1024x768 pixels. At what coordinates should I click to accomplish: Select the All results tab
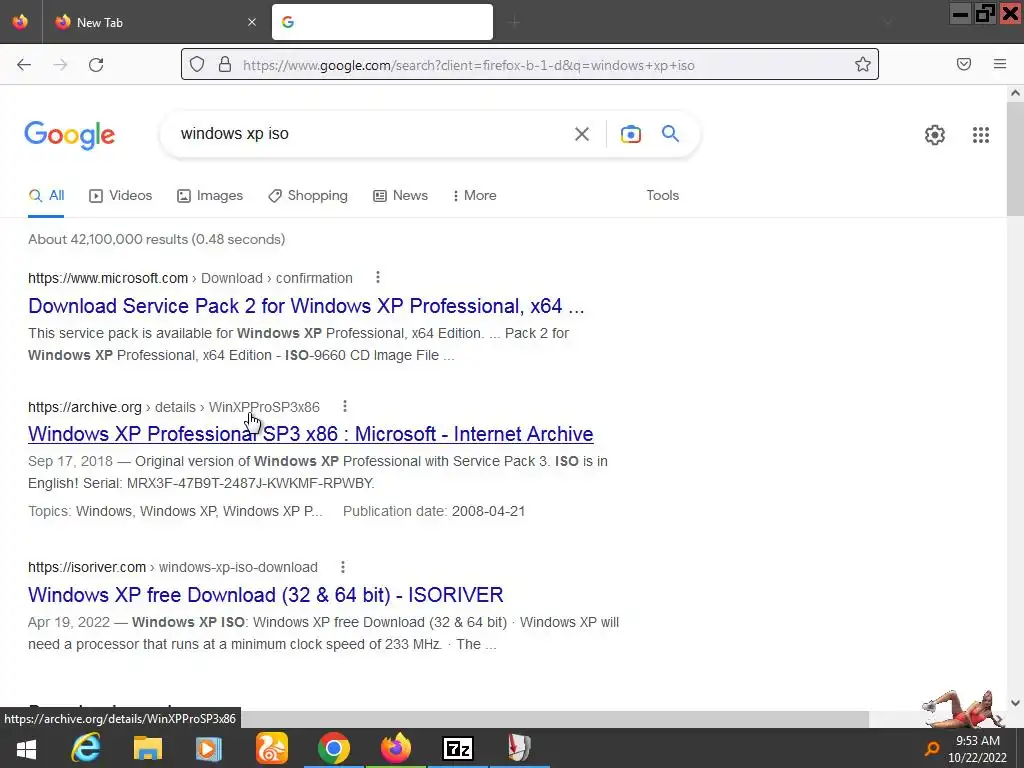coord(46,195)
